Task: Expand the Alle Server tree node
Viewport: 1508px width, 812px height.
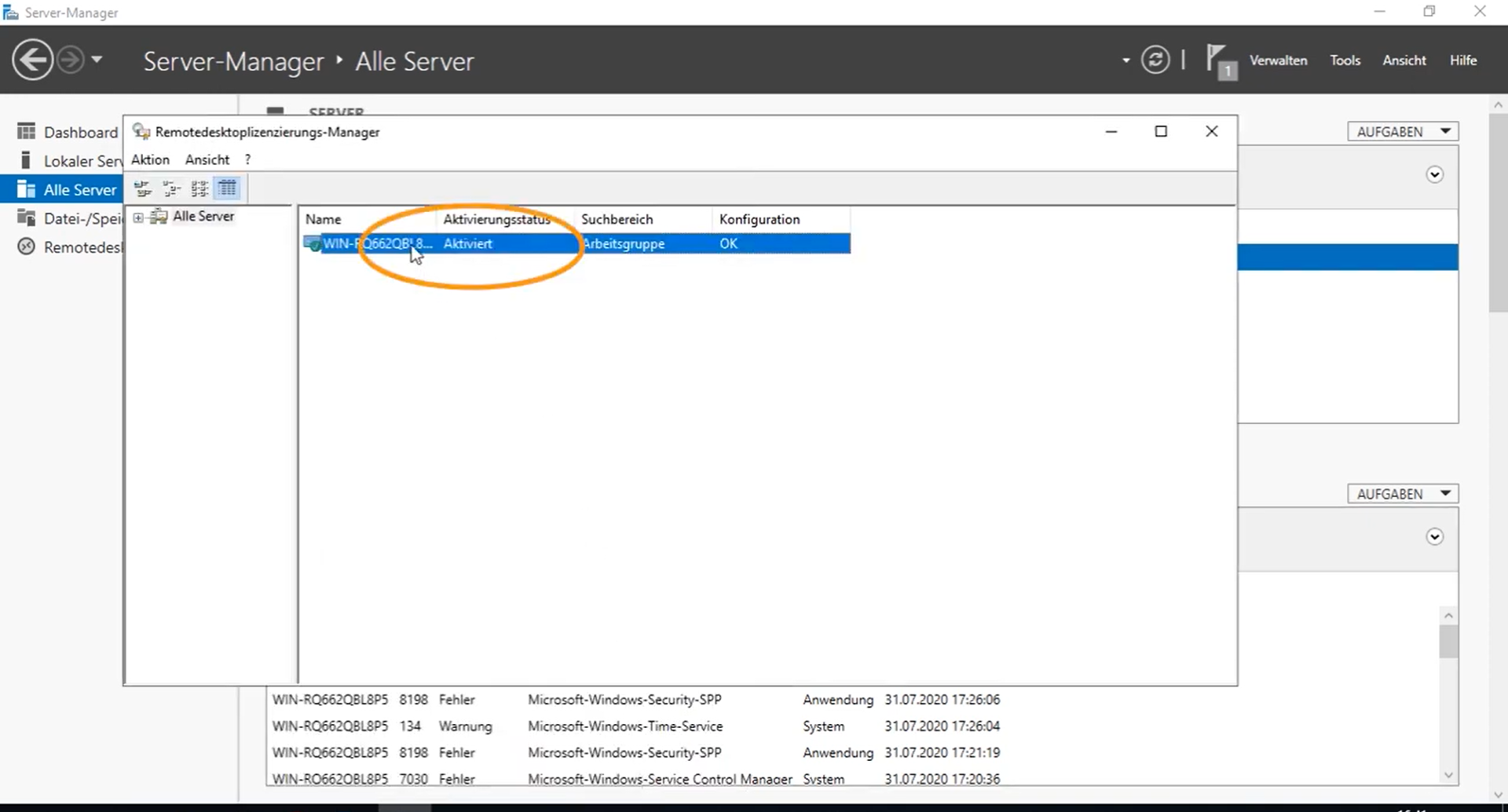Action: [x=138, y=218]
